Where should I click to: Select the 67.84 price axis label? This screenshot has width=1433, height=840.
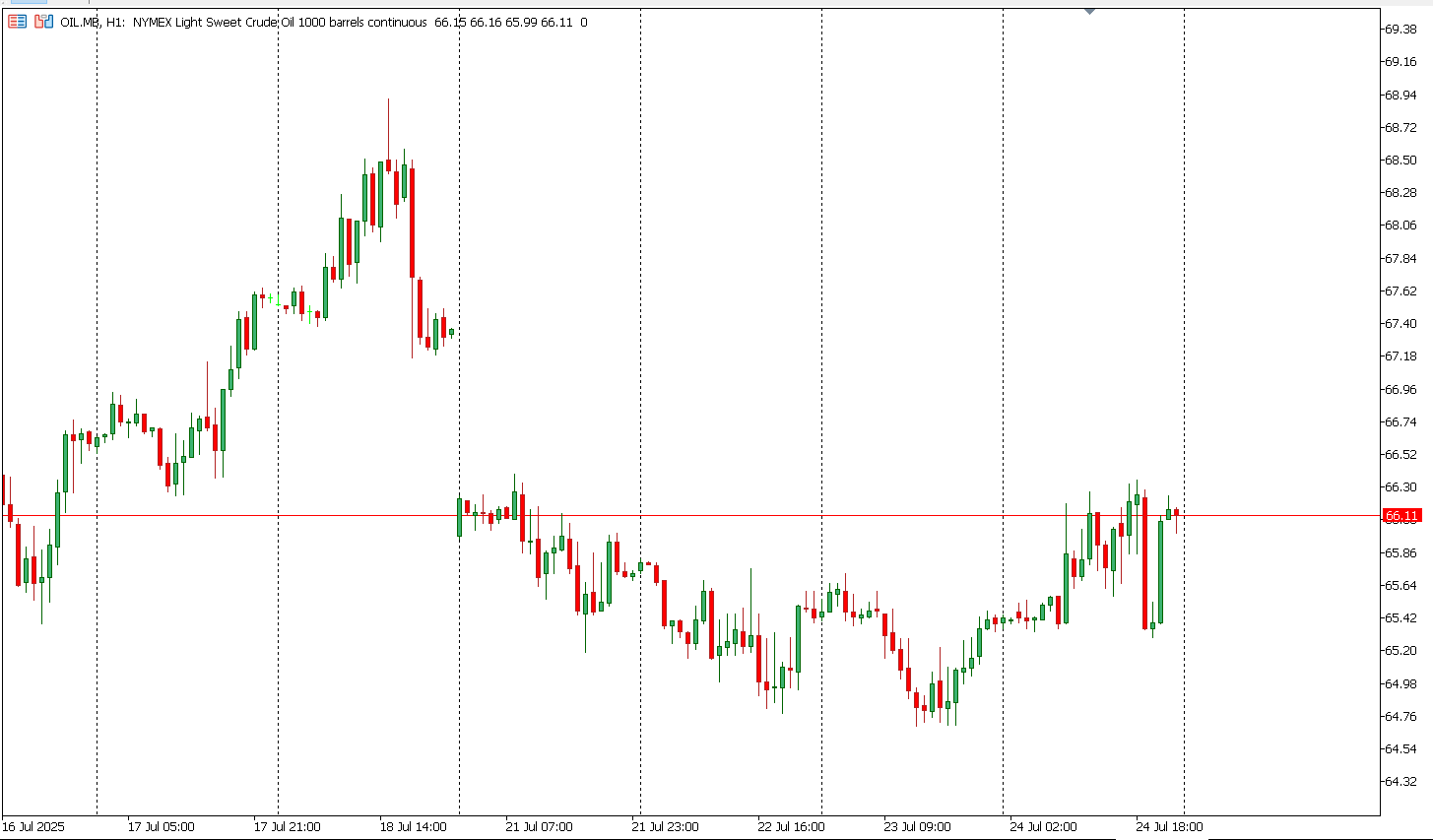click(x=1400, y=258)
